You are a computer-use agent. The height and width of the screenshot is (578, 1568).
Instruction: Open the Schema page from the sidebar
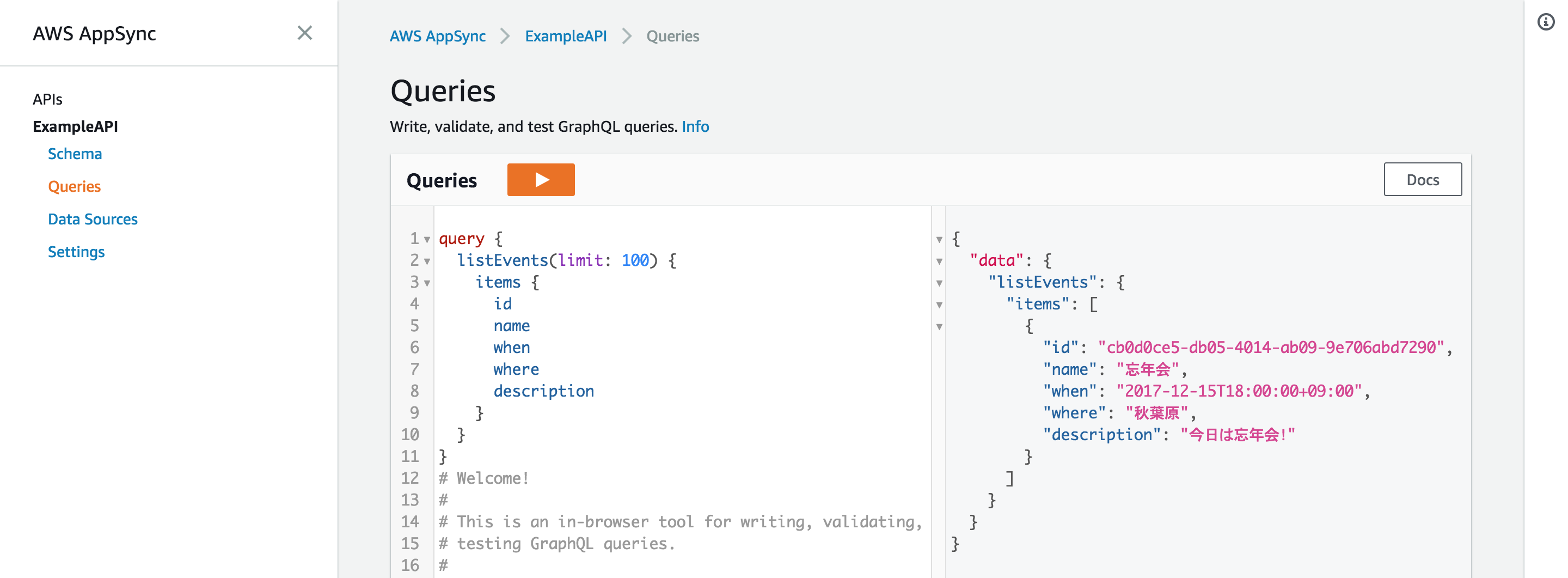(x=74, y=154)
